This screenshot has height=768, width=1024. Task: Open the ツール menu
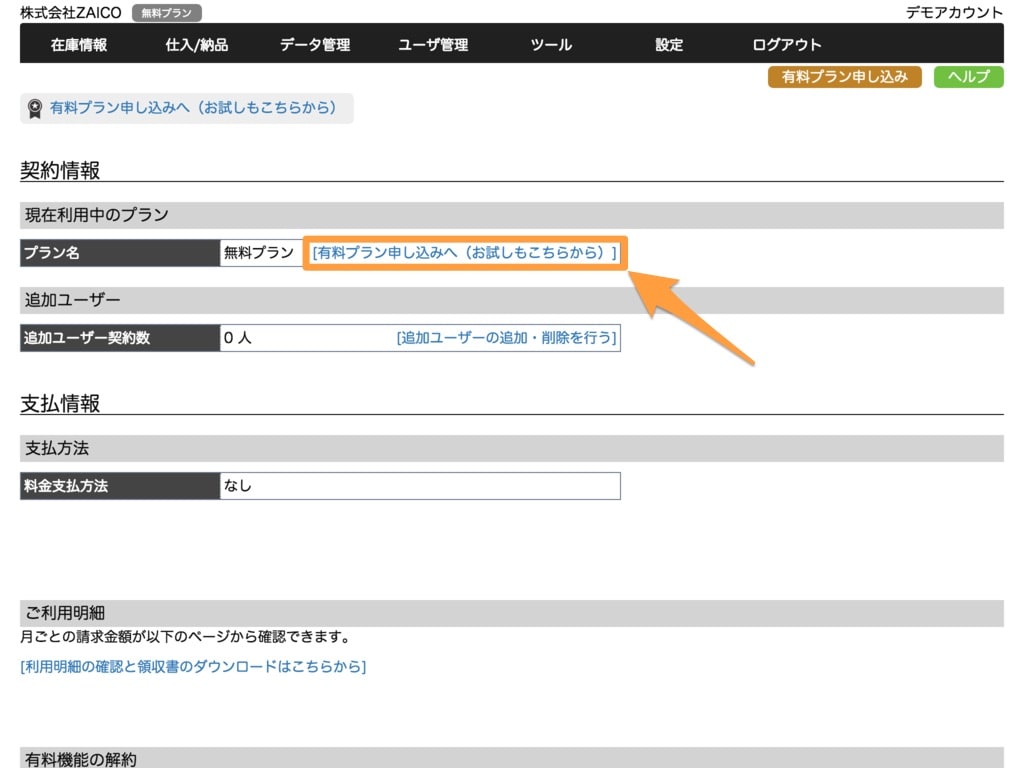(x=551, y=44)
